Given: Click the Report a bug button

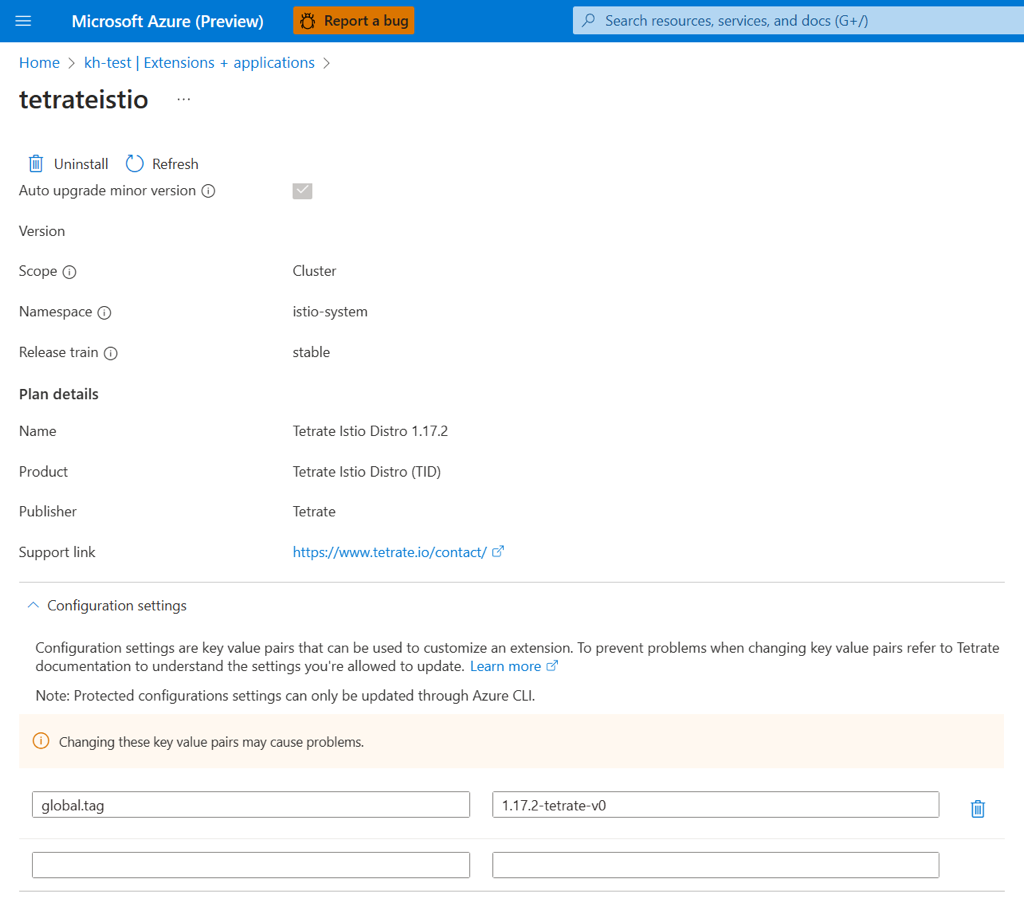Looking at the screenshot, I should point(353,20).
